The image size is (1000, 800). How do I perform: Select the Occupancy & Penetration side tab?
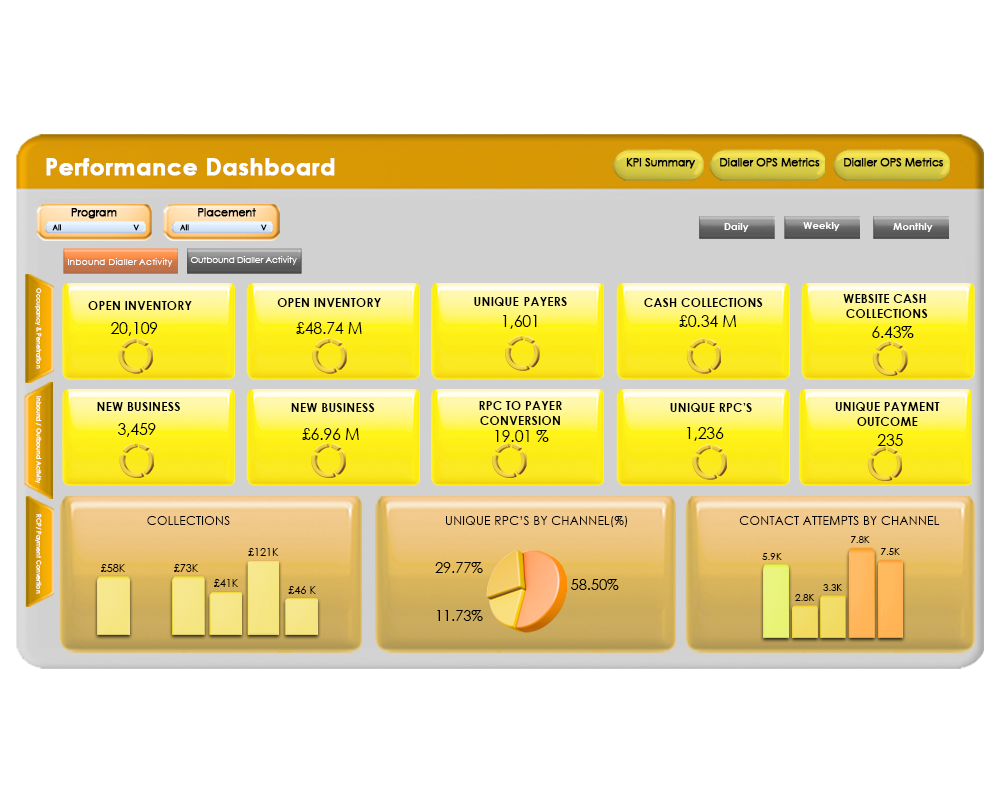pyautogui.click(x=38, y=326)
